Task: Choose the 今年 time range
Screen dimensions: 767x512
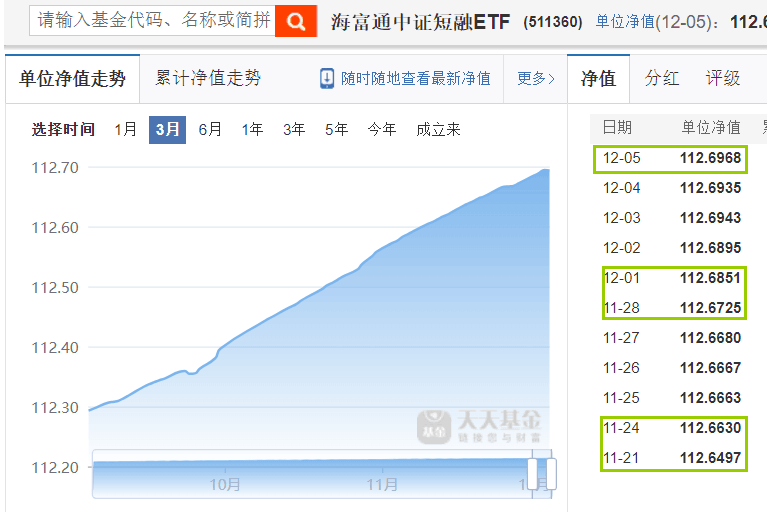Action: (x=382, y=130)
